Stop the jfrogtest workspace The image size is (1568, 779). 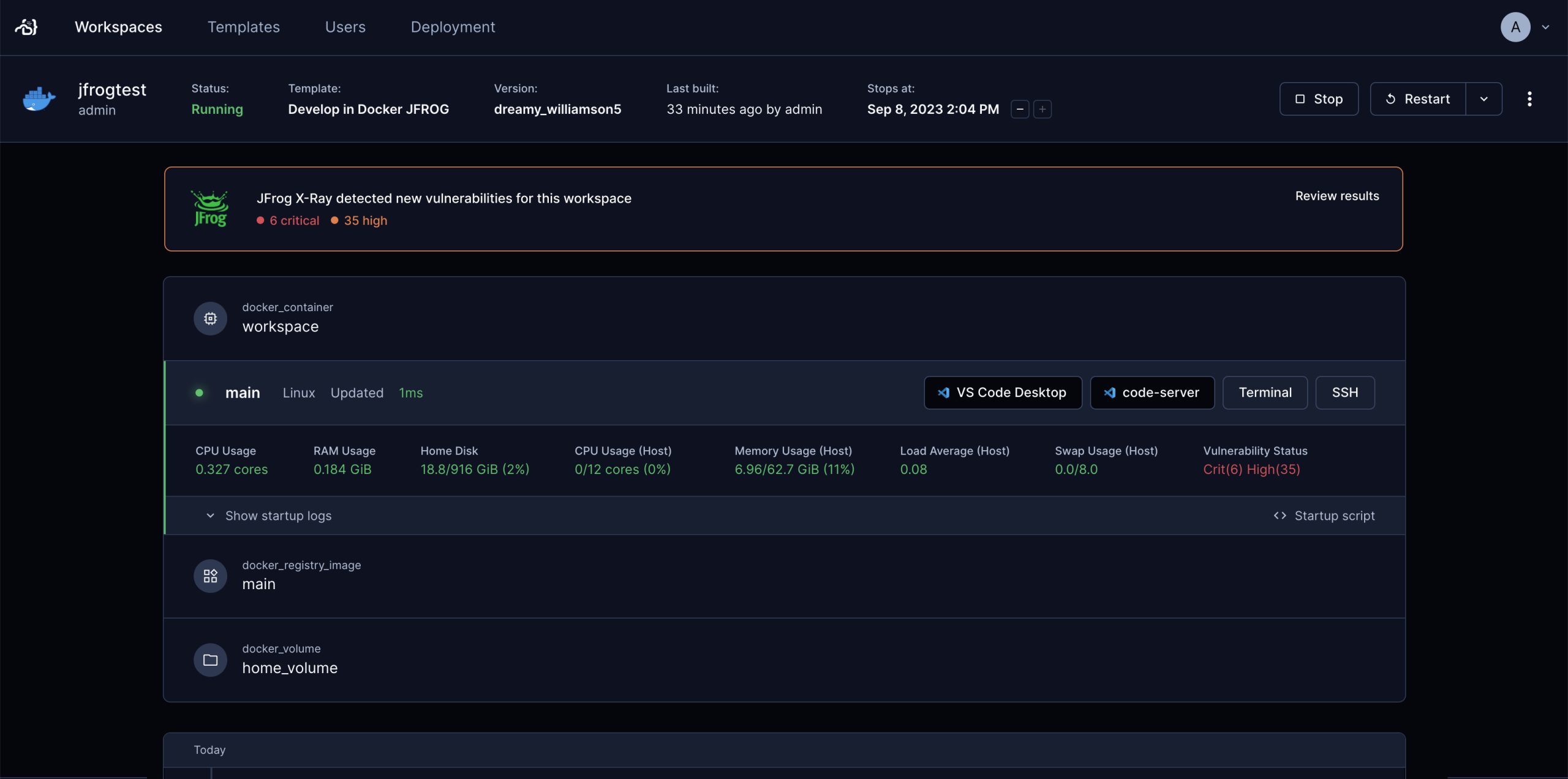point(1319,99)
